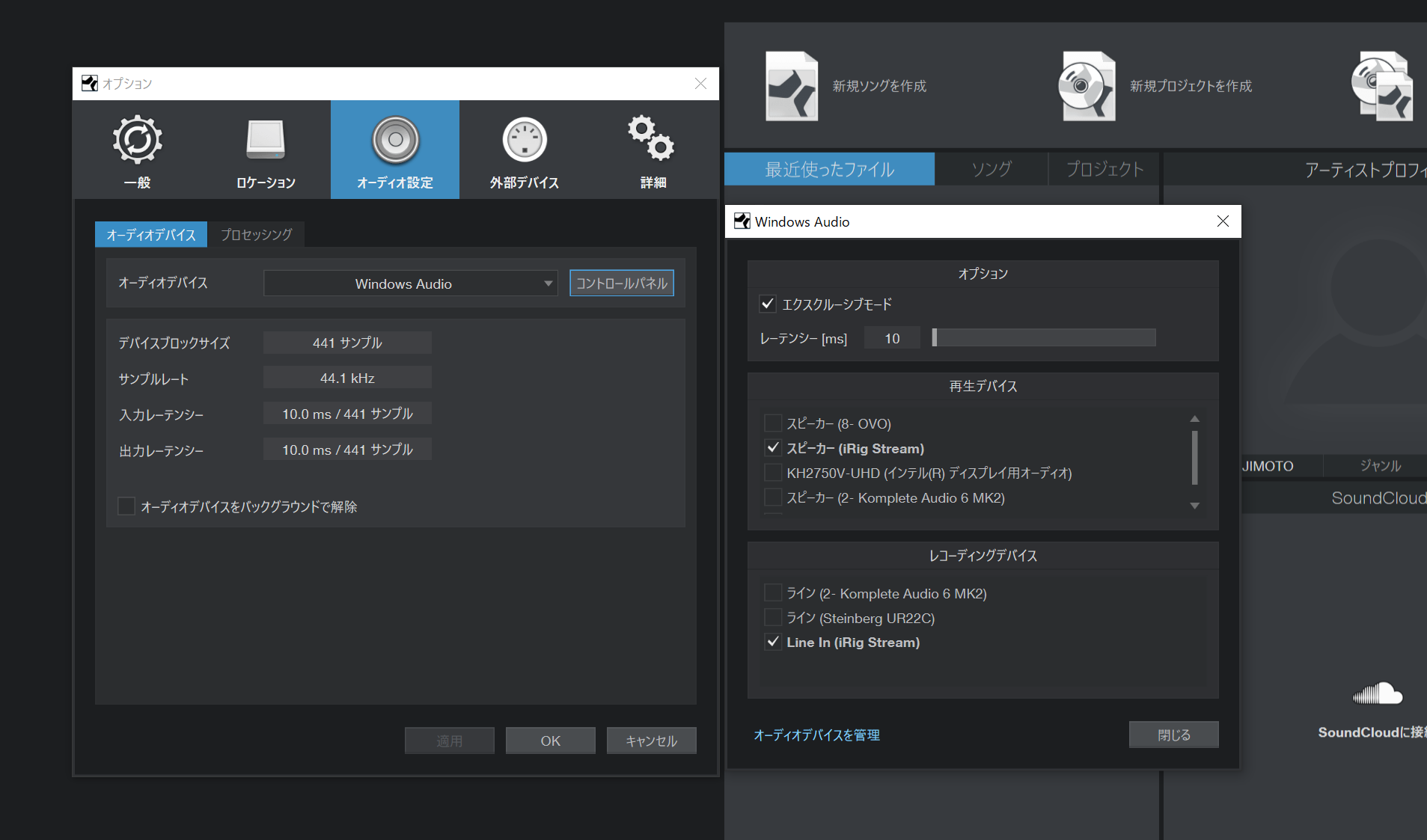Select the ソング tab
The image size is (1427, 840).
991,169
